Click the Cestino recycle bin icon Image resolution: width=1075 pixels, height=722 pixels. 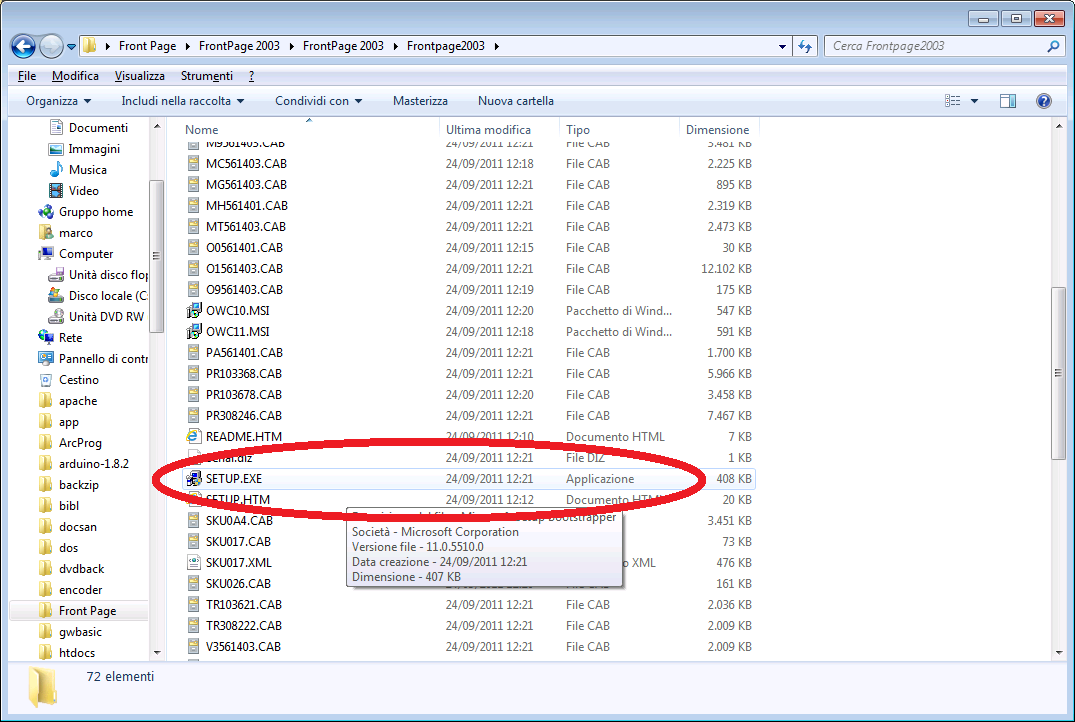(46, 380)
